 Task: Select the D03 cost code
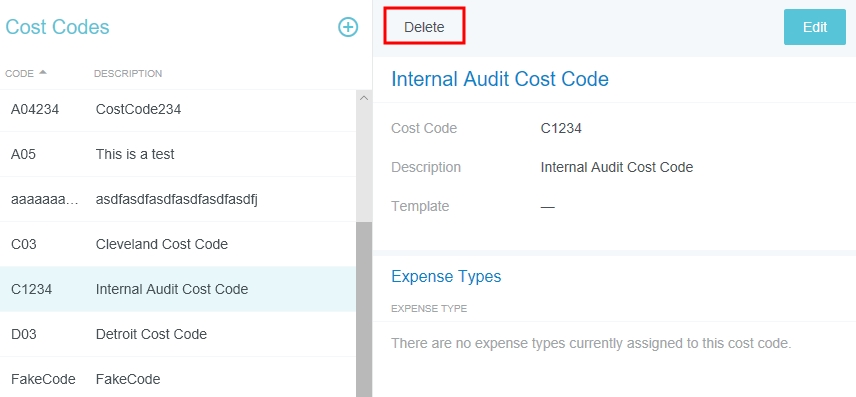pyautogui.click(x=23, y=334)
